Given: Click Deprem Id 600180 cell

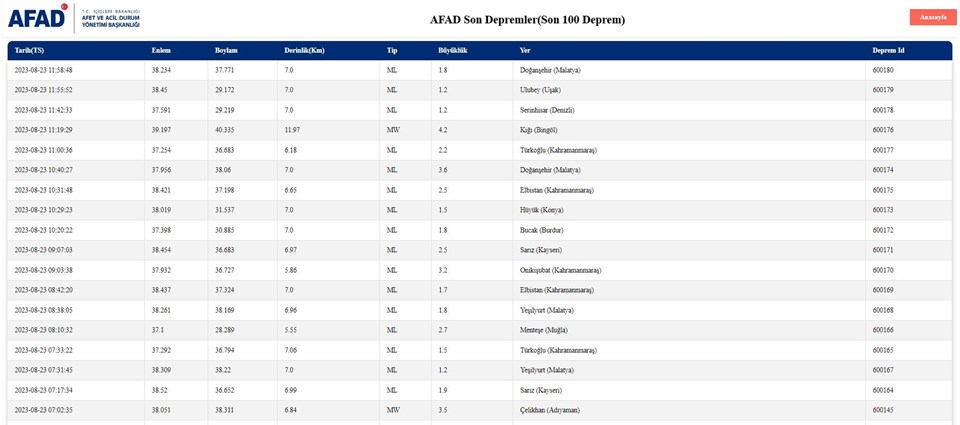Looking at the screenshot, I should (883, 70).
